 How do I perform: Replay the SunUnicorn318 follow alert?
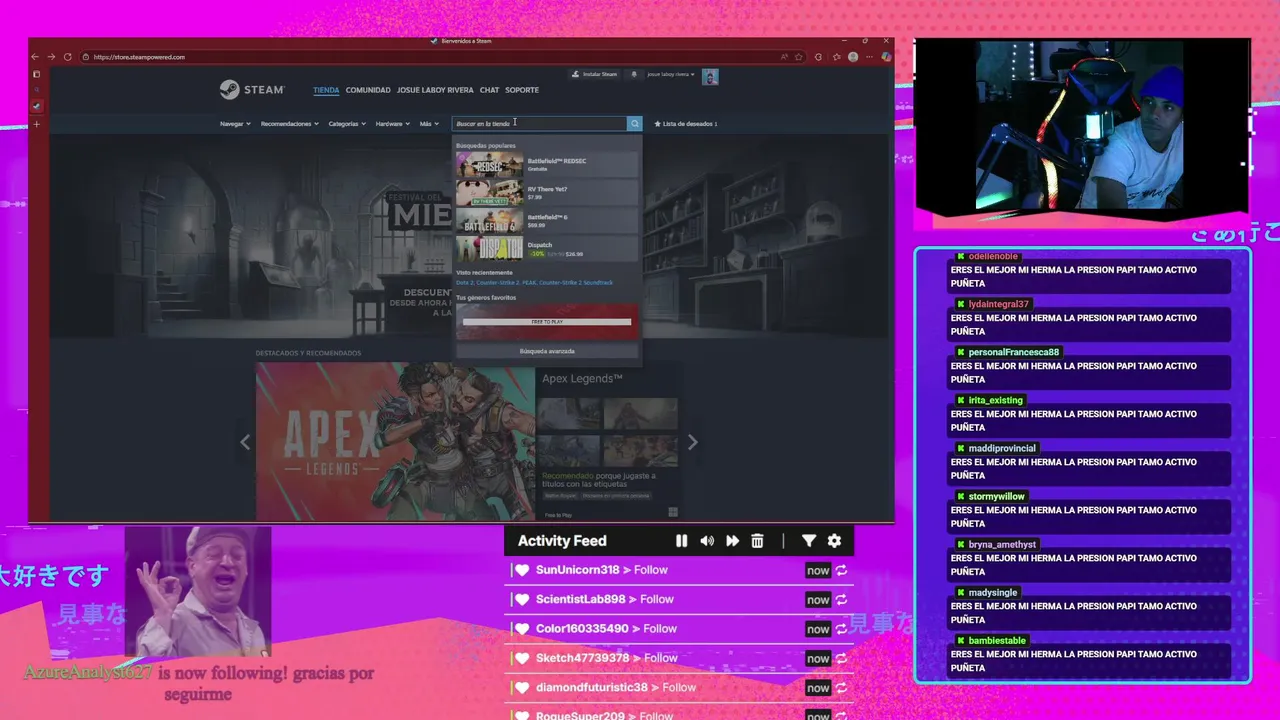coord(842,570)
